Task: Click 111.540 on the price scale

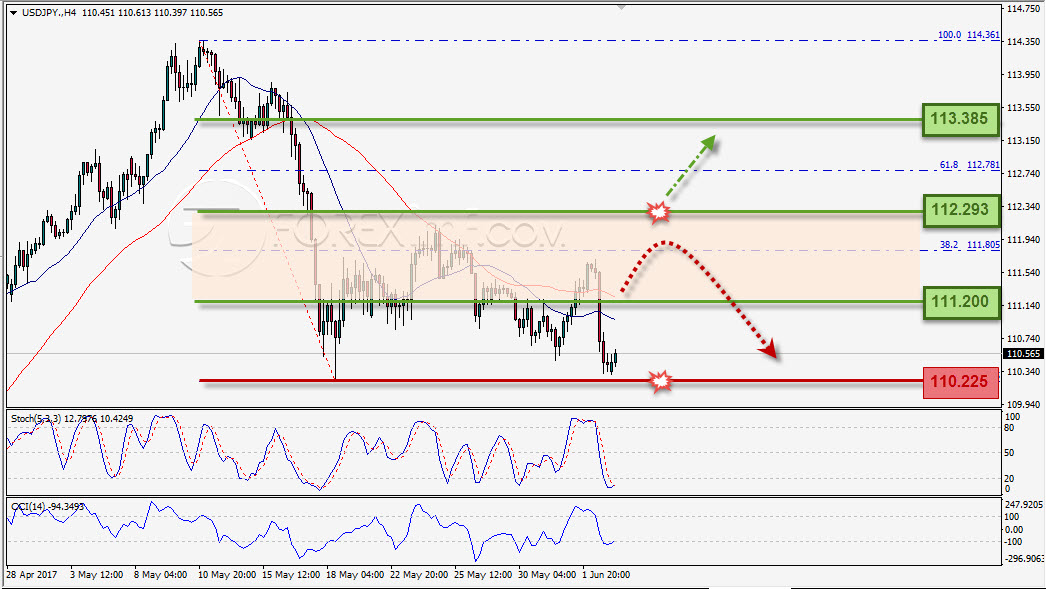Action: [x=1023, y=273]
